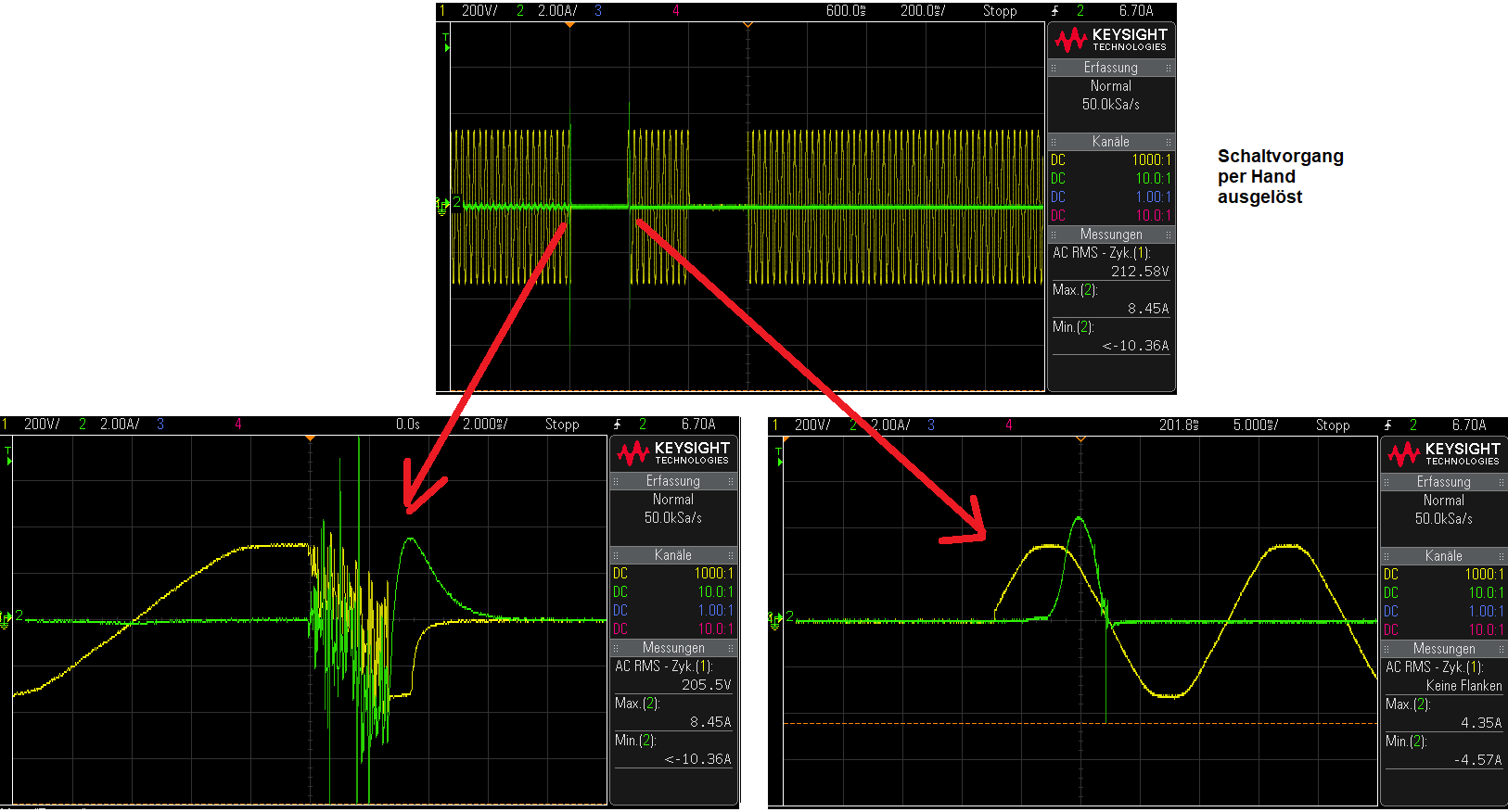Select the 600.0ms delay readout
This screenshot has height=812, width=1508.
846,11
